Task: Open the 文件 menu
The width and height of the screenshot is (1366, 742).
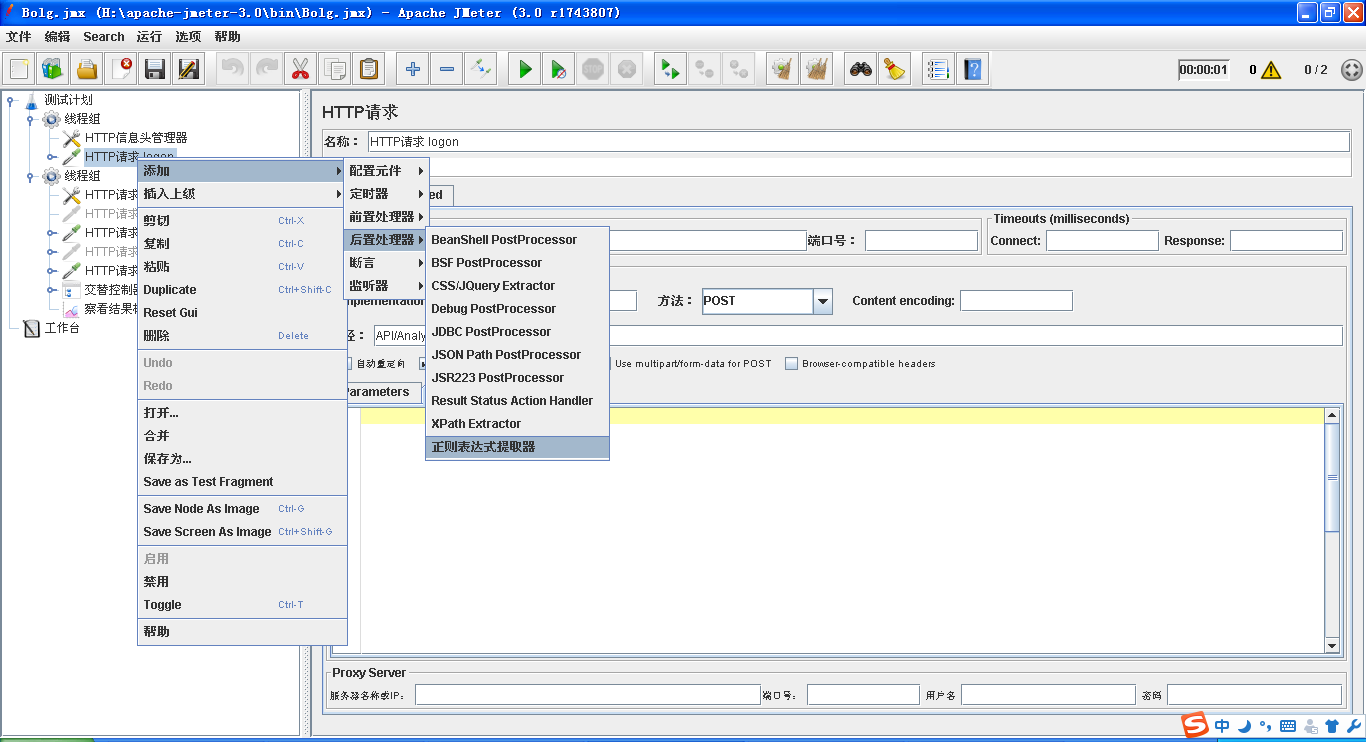Action: coord(19,37)
